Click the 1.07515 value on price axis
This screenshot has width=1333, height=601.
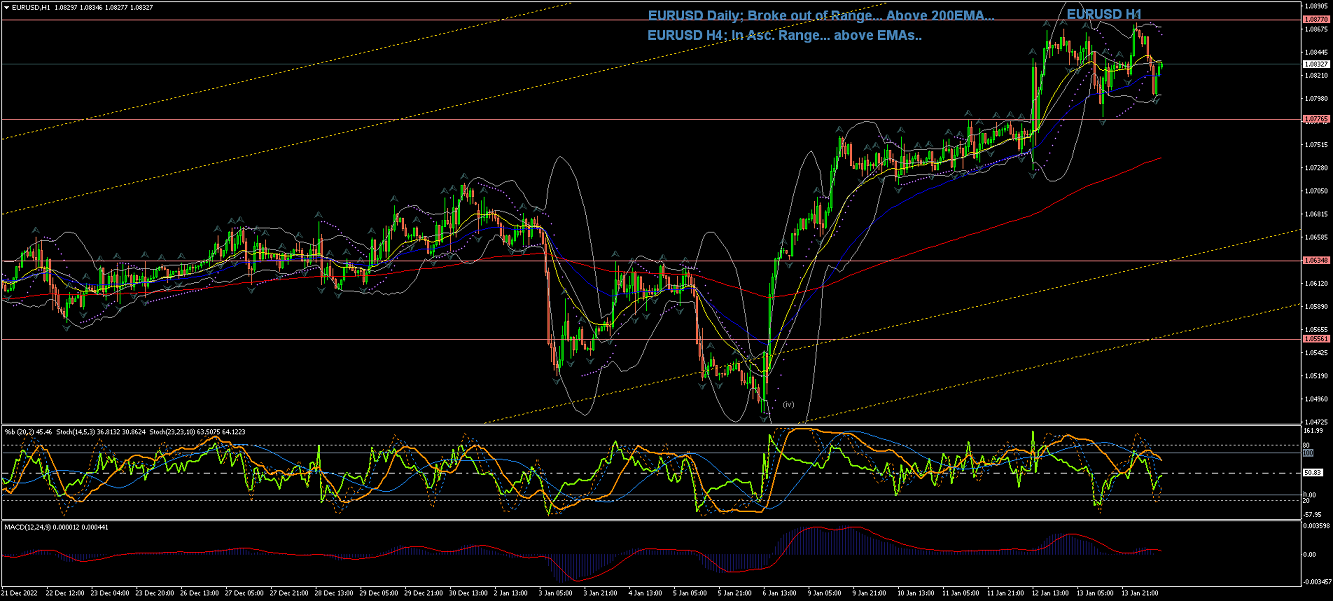[x=1315, y=144]
